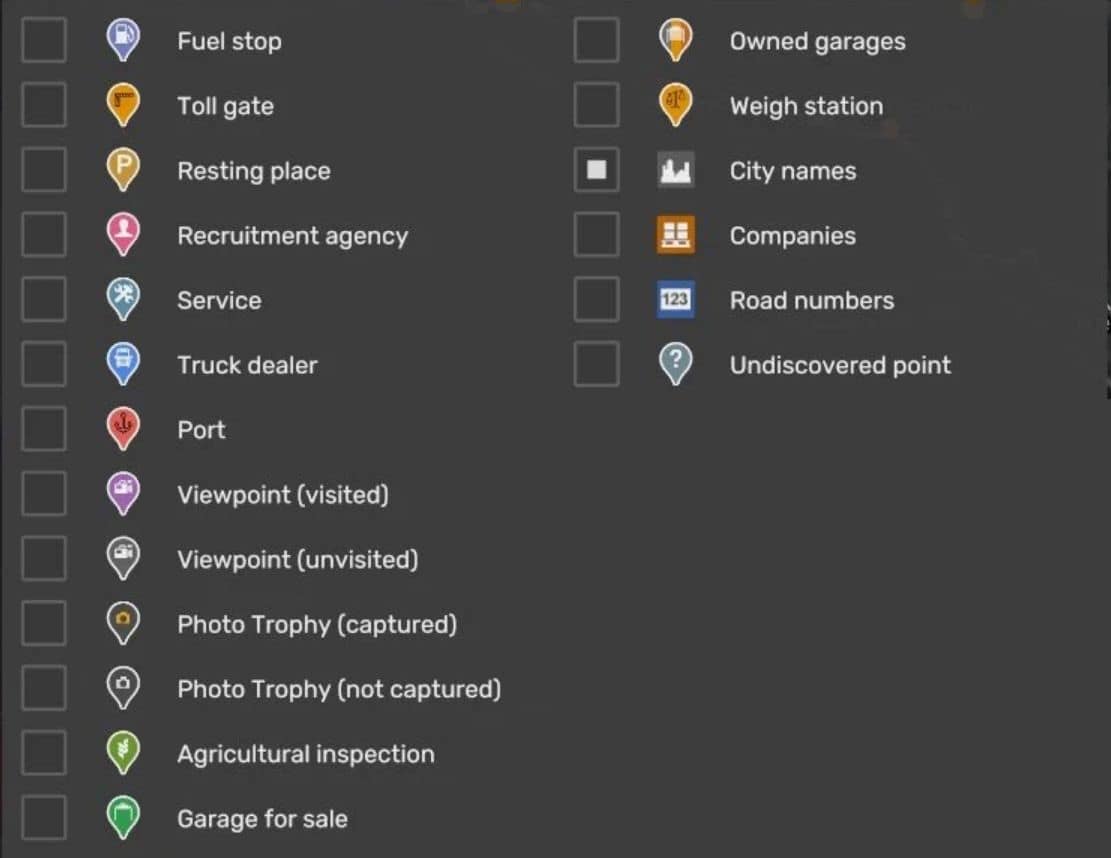Uncheck the City names checkbox
Screen dimensions: 1111x858
click(596, 170)
